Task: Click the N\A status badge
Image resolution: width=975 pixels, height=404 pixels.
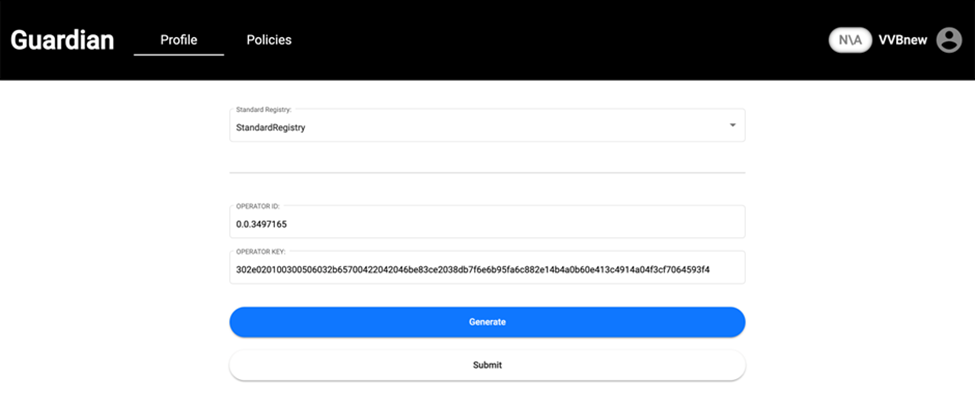Action: tap(850, 40)
